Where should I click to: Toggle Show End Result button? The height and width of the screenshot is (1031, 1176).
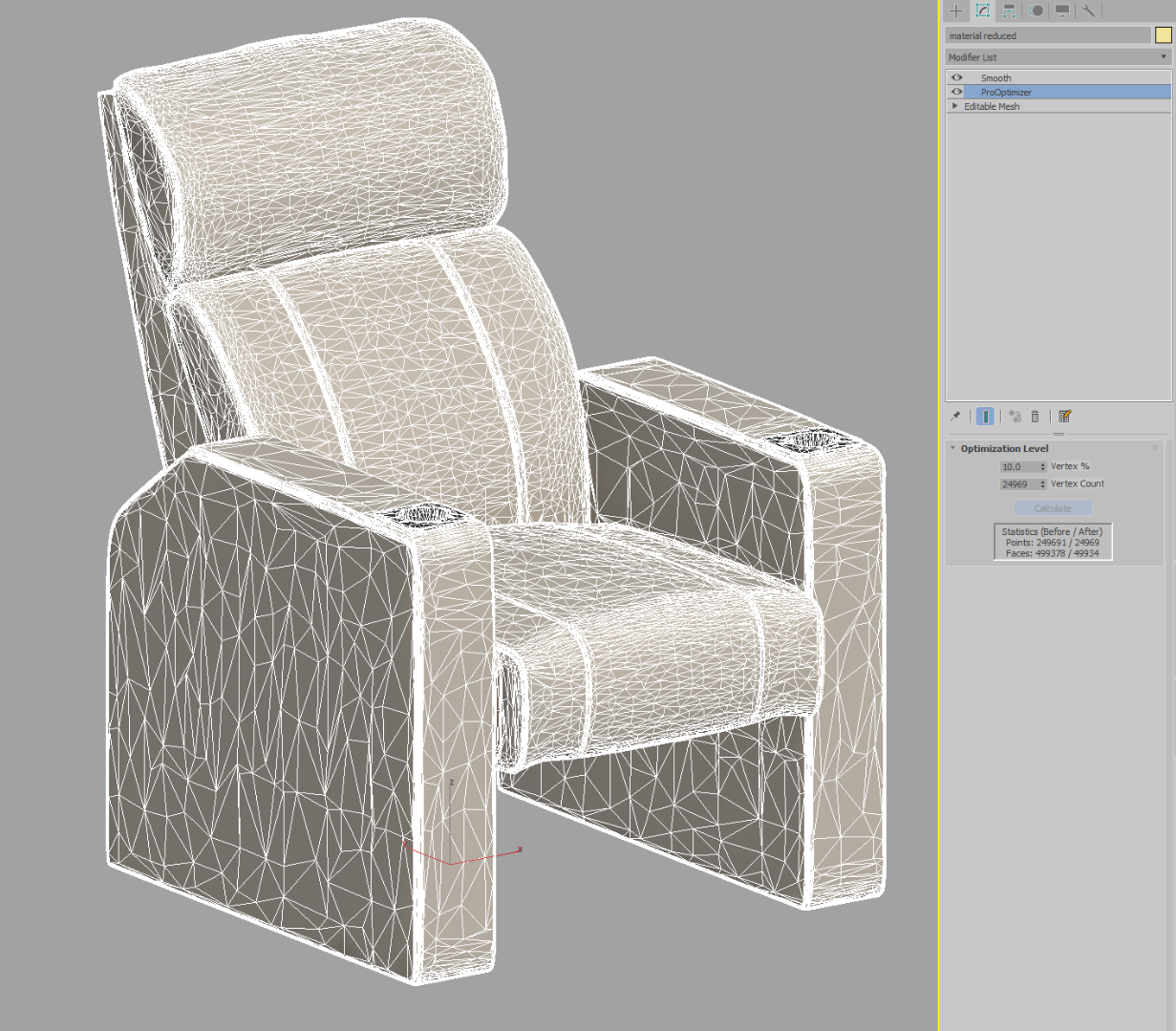[985, 417]
